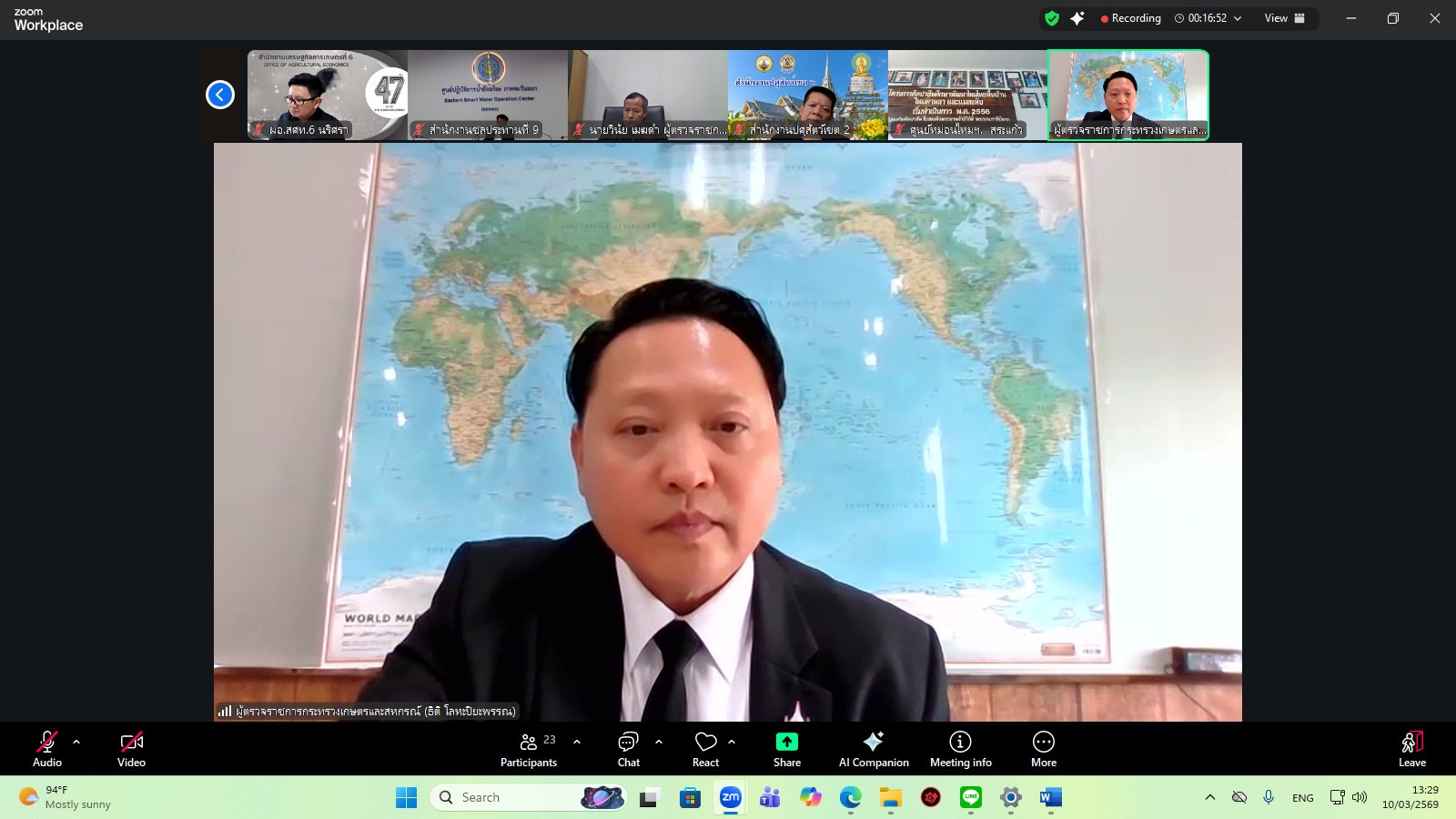This screenshot has width=1456, height=819.
Task: Expand the Participants options chevron
Action: coord(577,742)
